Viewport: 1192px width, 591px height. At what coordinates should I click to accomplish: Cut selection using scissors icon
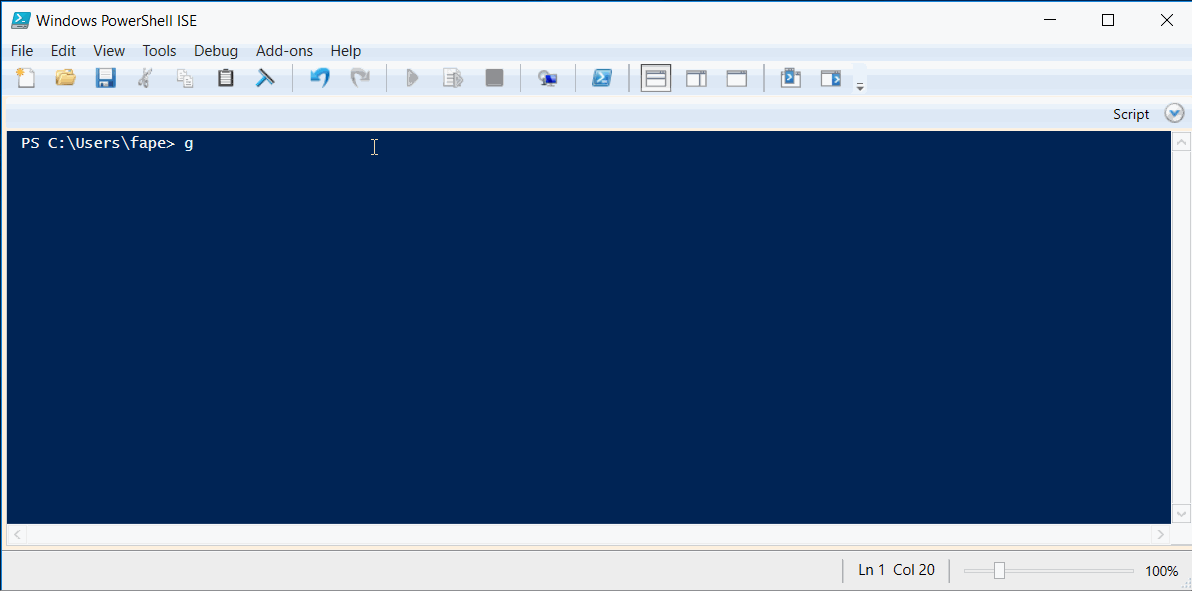click(144, 78)
